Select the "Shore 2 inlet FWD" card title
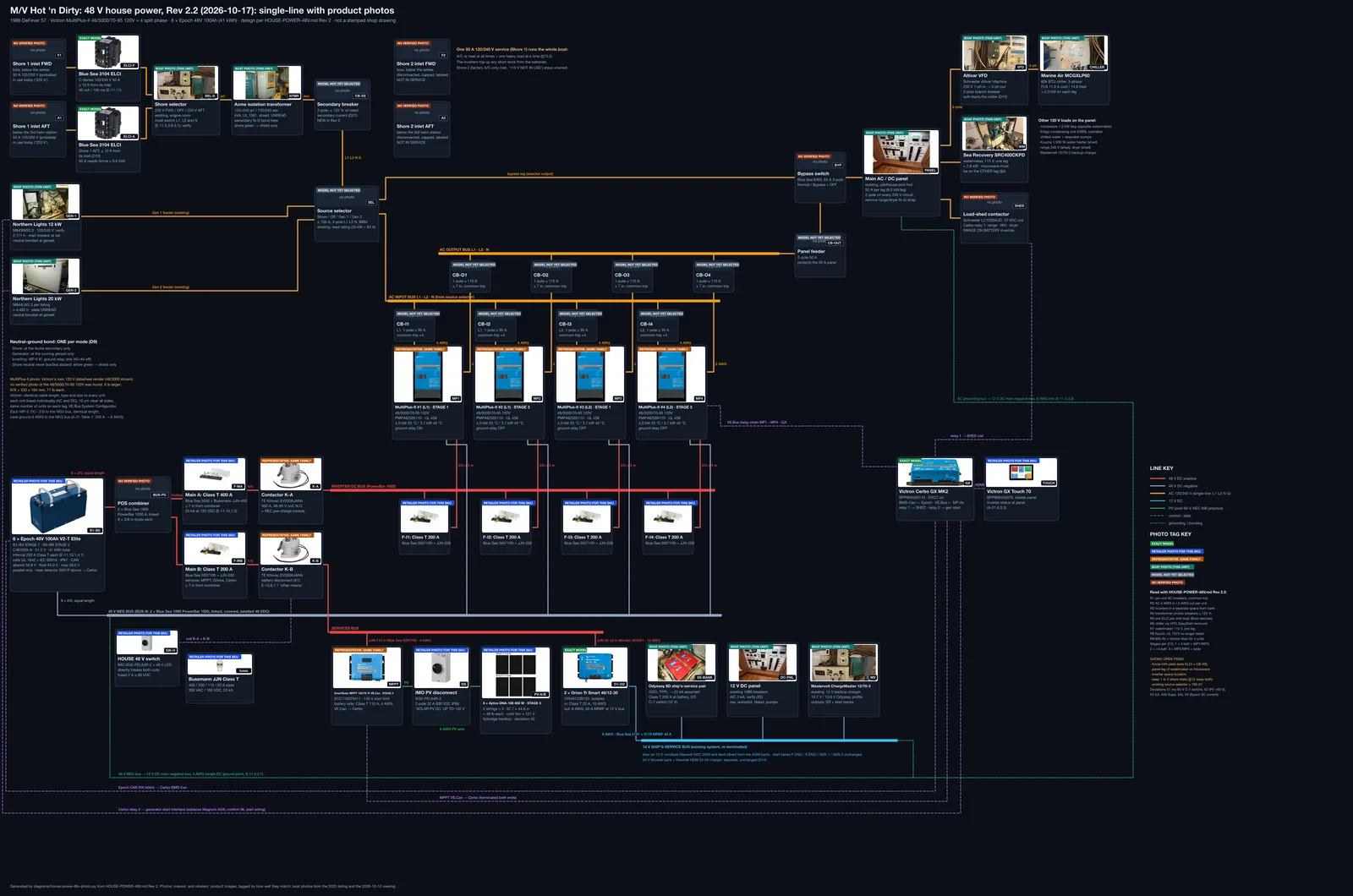1353x896 pixels. tap(416, 63)
